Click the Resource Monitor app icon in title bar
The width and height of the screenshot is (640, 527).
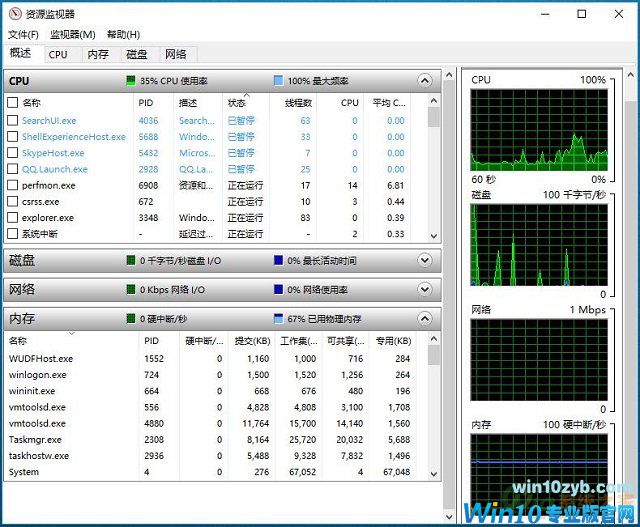(x=15, y=14)
